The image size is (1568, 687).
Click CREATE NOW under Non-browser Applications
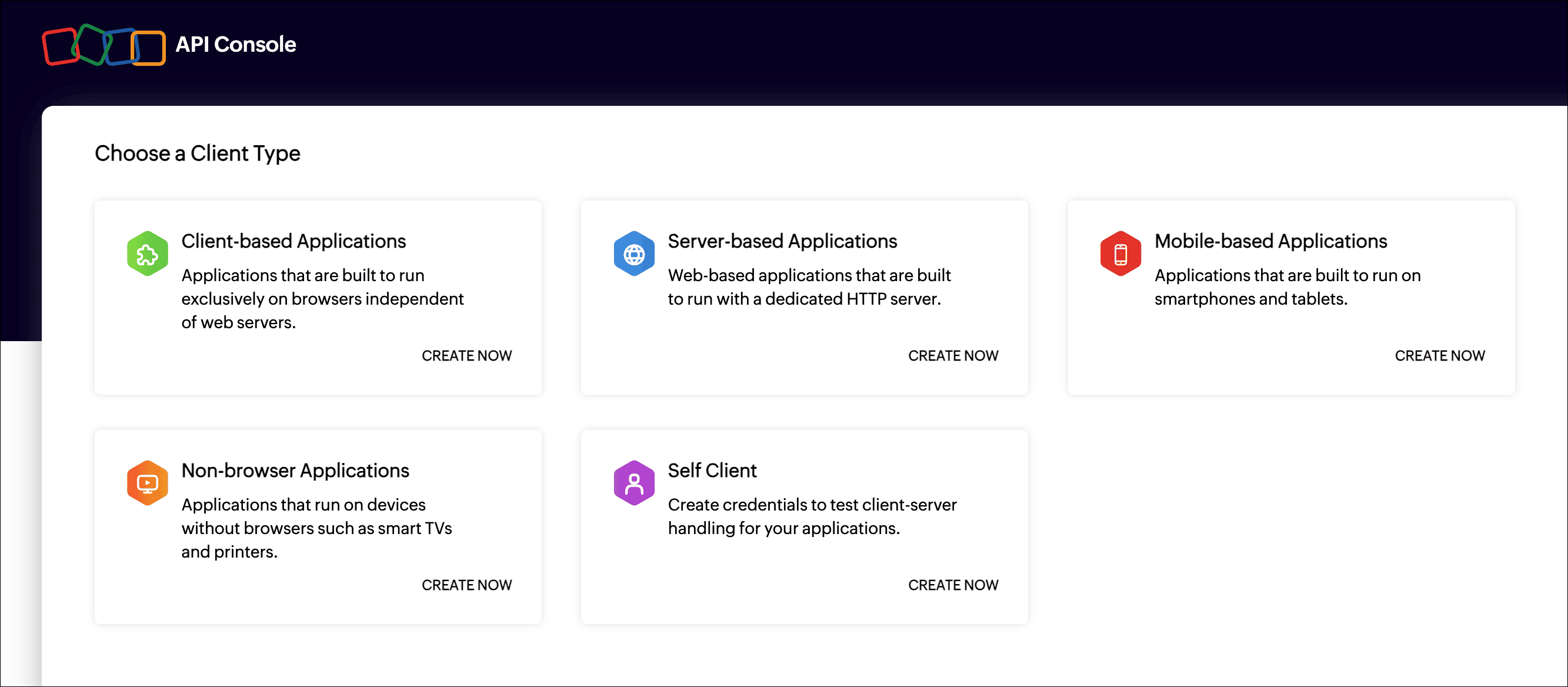click(466, 585)
